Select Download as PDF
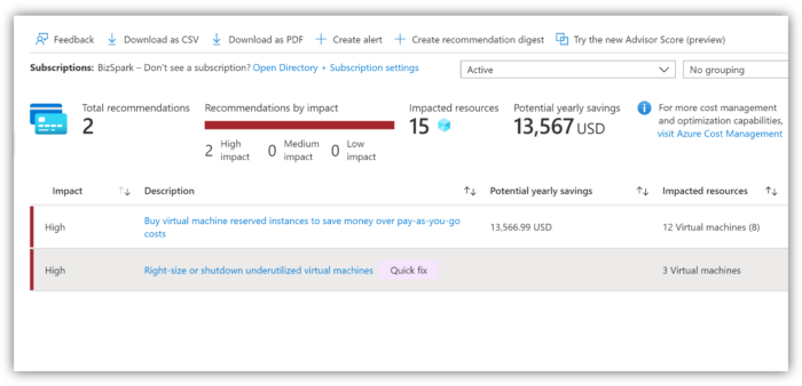The height and width of the screenshot is (386, 802). (x=257, y=39)
